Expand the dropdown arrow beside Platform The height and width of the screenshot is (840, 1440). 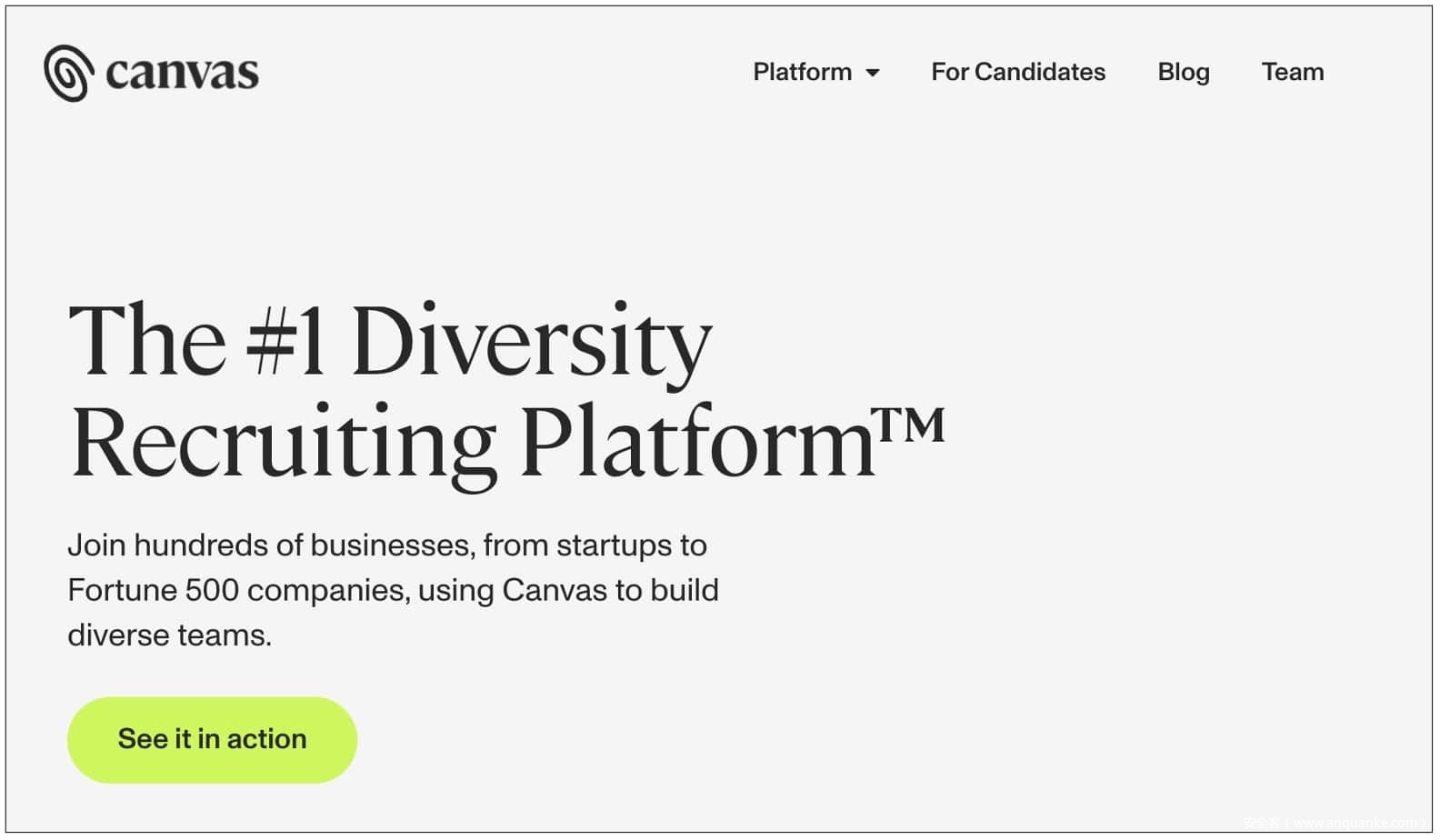[873, 73]
